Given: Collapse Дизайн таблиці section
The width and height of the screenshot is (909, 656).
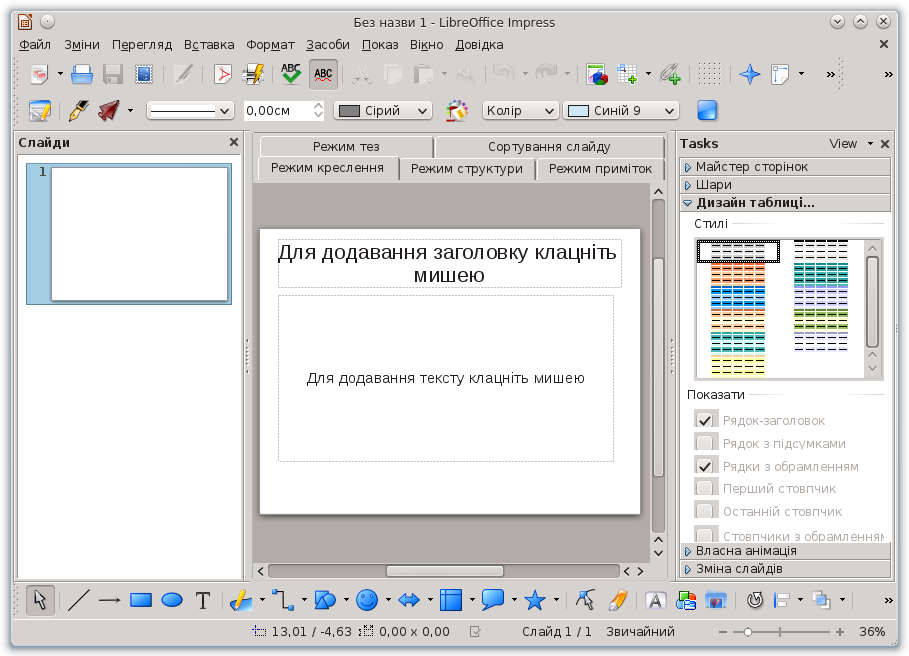Looking at the screenshot, I should coord(785,203).
